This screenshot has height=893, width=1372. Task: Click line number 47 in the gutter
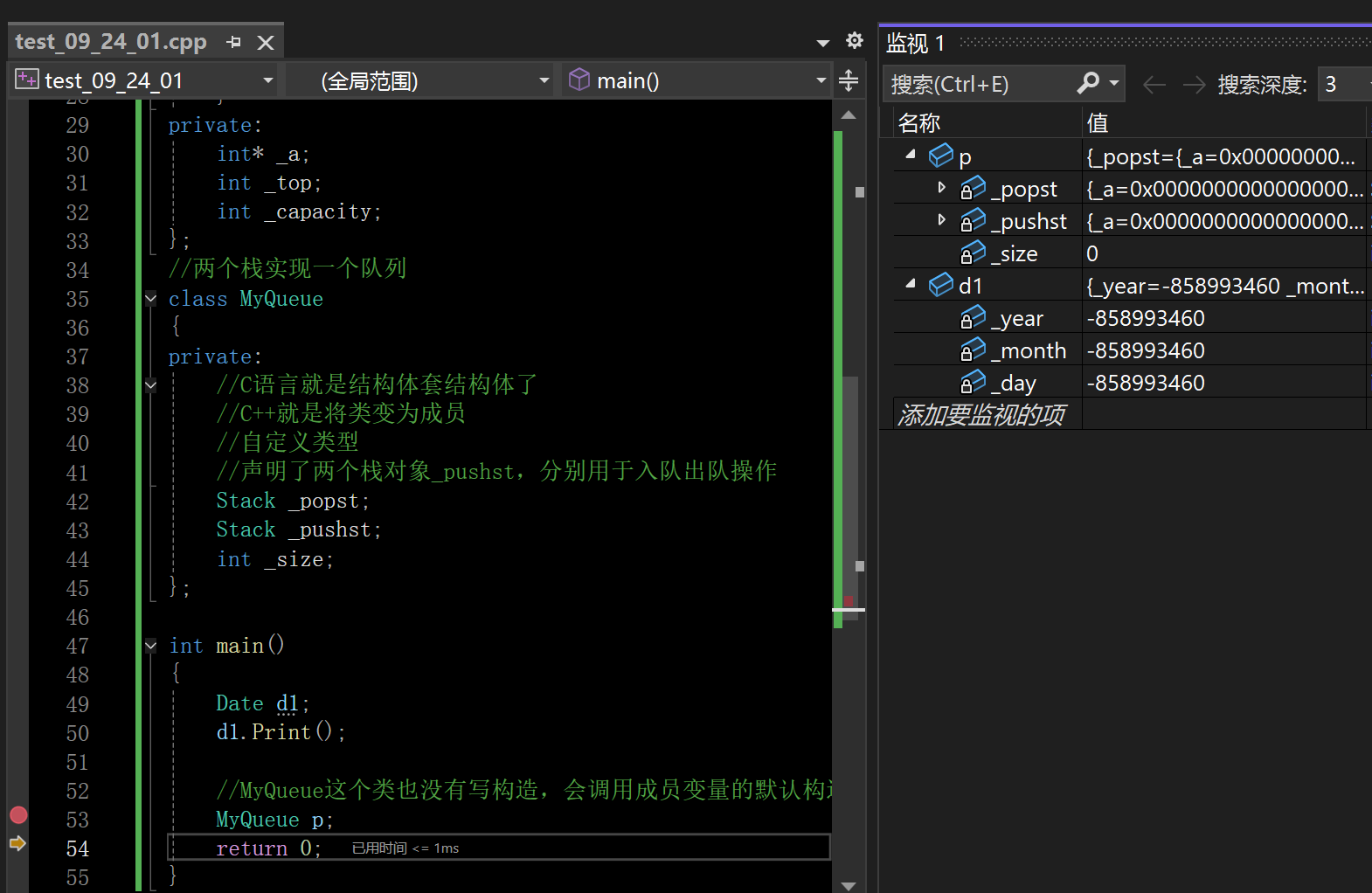click(77, 646)
